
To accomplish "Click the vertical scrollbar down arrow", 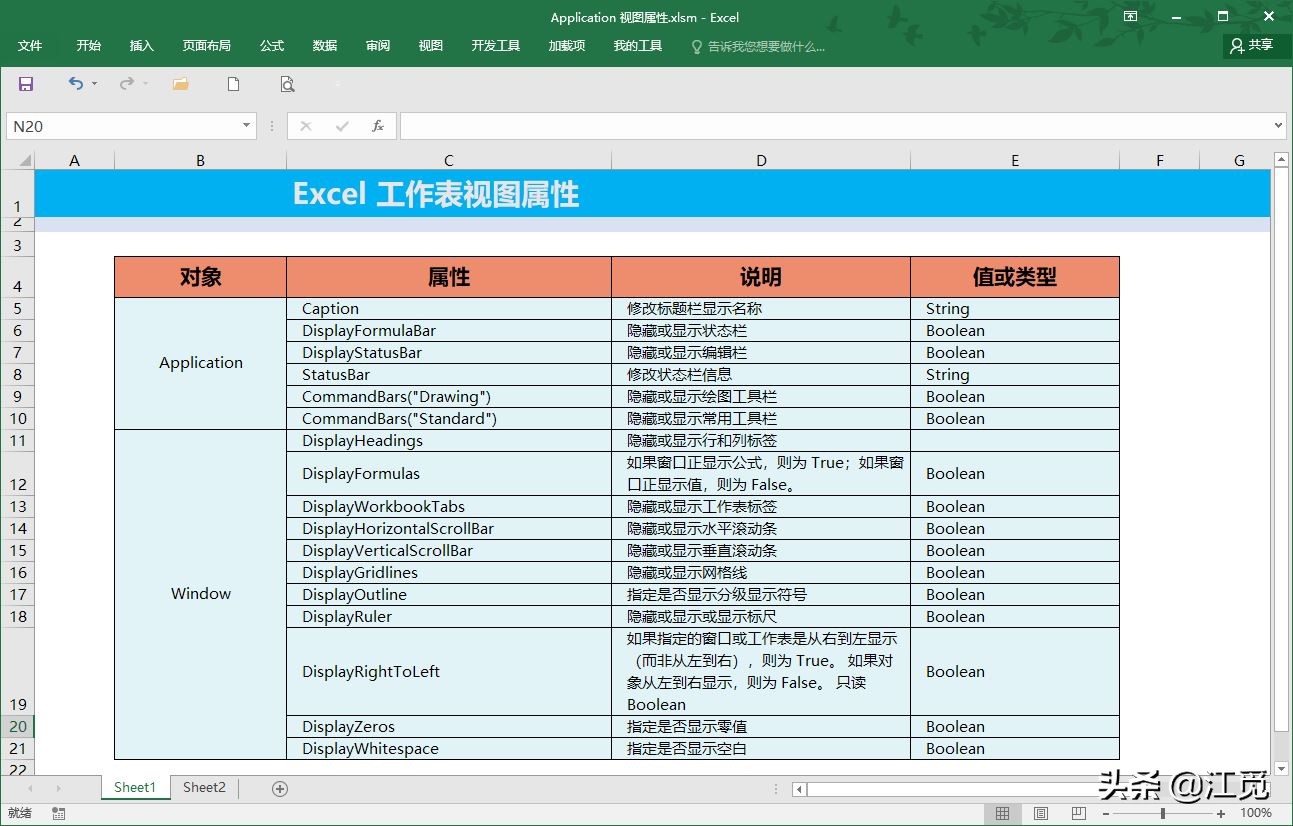I will click(1281, 769).
